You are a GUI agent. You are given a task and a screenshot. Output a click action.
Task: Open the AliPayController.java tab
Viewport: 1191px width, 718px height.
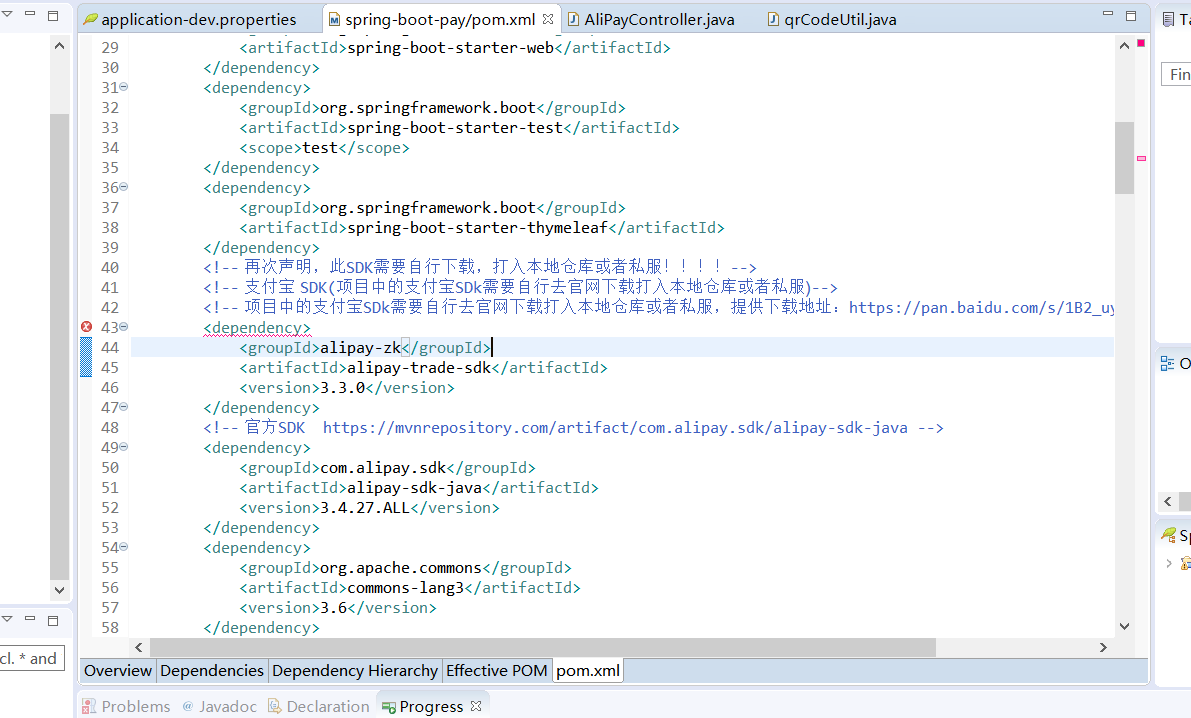pyautogui.click(x=651, y=19)
